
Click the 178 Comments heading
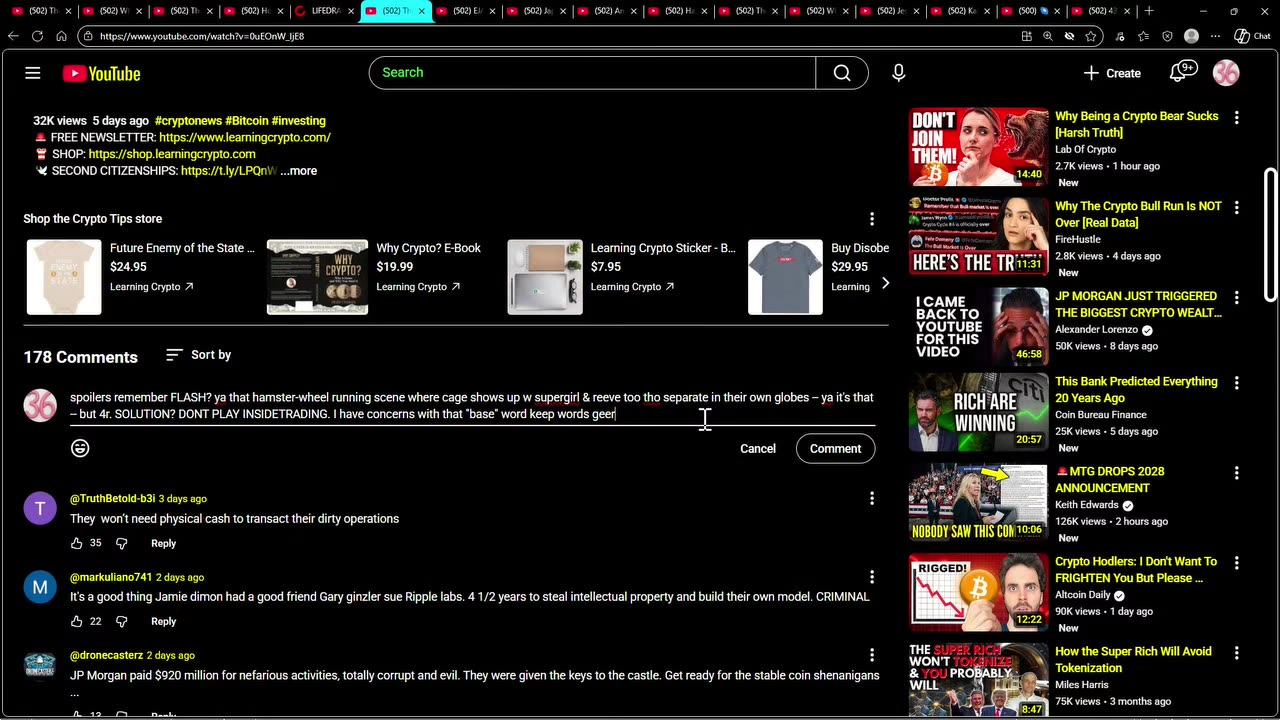click(81, 357)
